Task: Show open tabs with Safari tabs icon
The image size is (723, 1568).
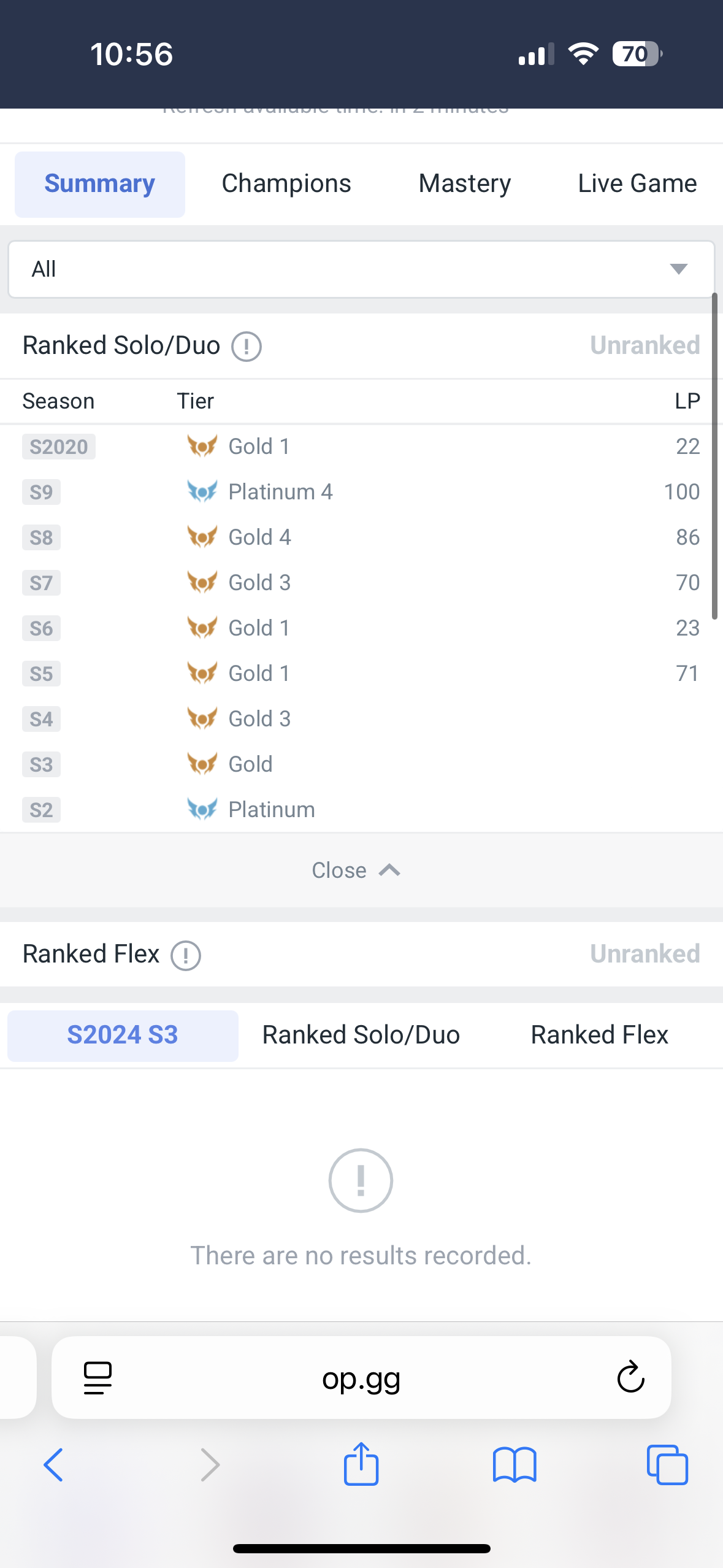Action: tap(667, 1465)
